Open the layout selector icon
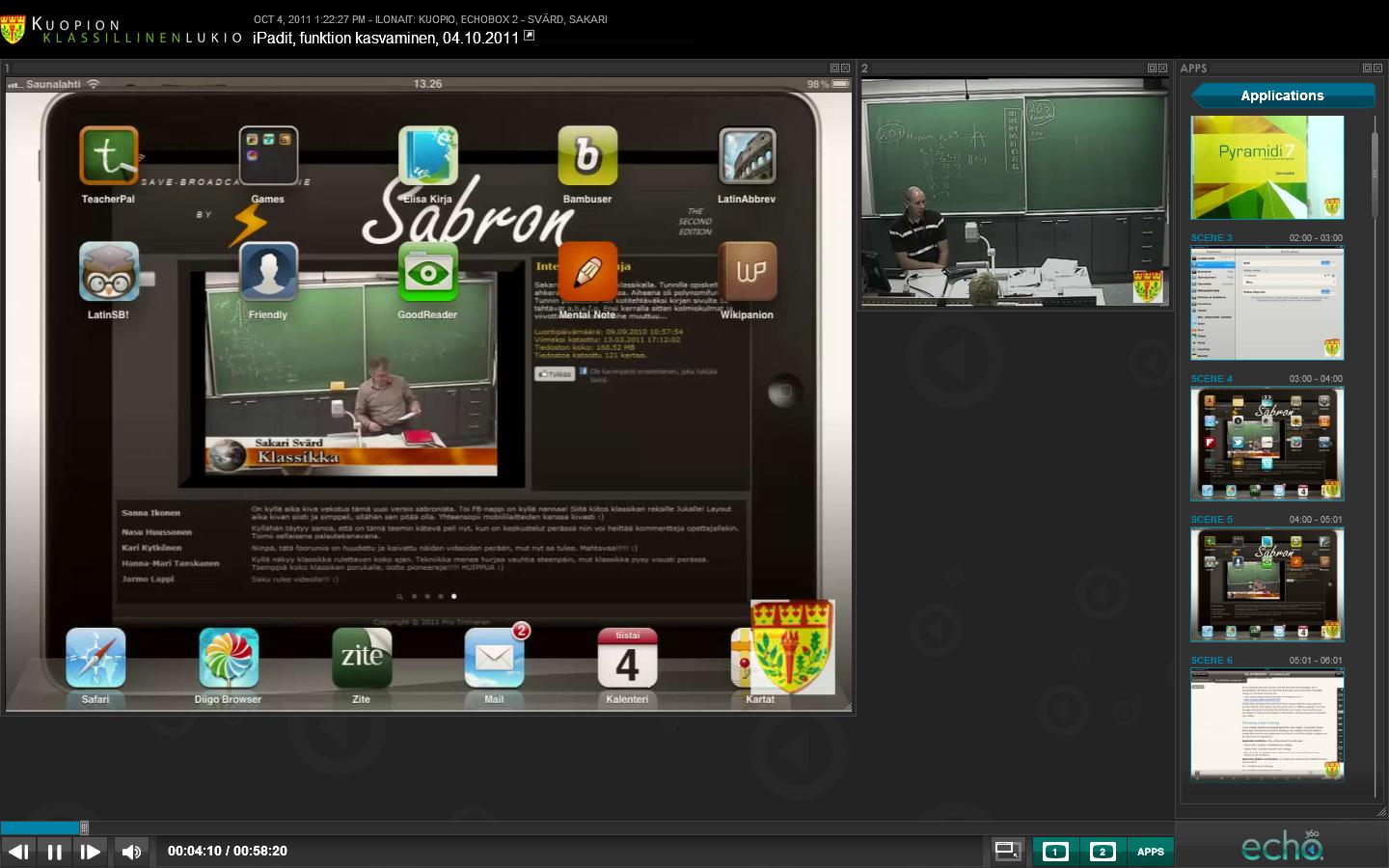 pyautogui.click(x=1008, y=851)
